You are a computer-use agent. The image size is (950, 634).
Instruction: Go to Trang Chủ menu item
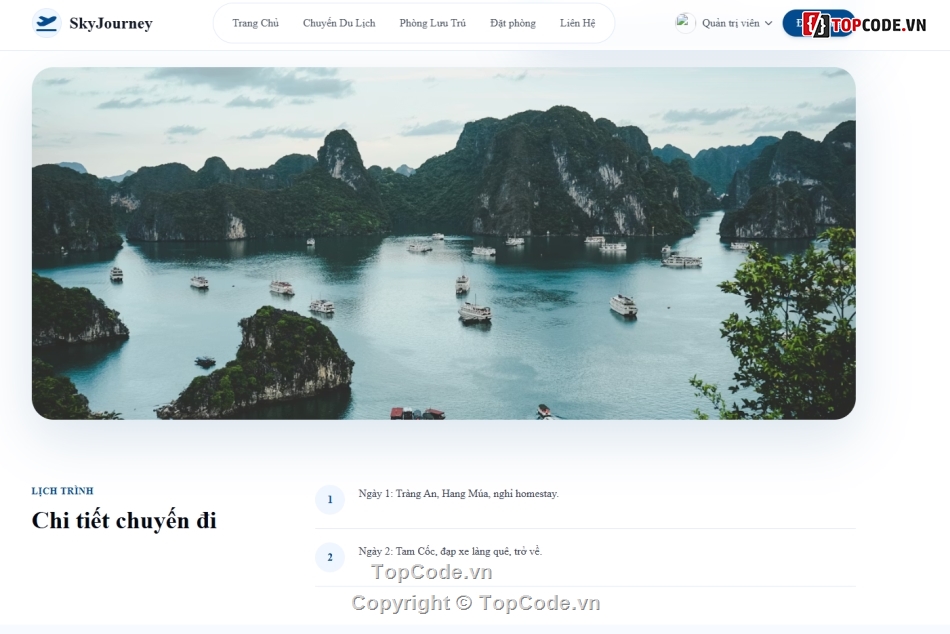click(x=255, y=23)
